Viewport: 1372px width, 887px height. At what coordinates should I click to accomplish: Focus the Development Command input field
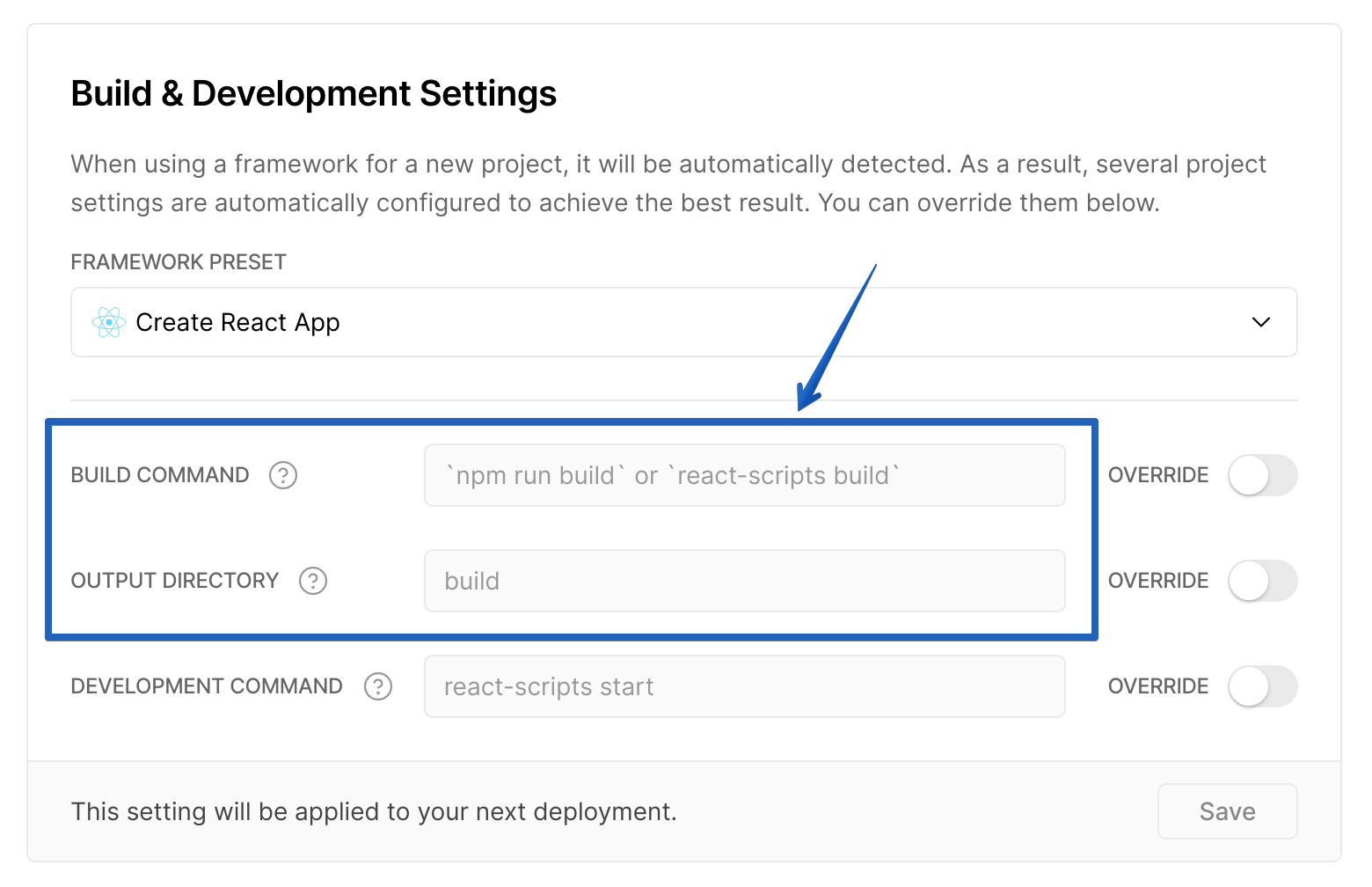click(x=744, y=686)
